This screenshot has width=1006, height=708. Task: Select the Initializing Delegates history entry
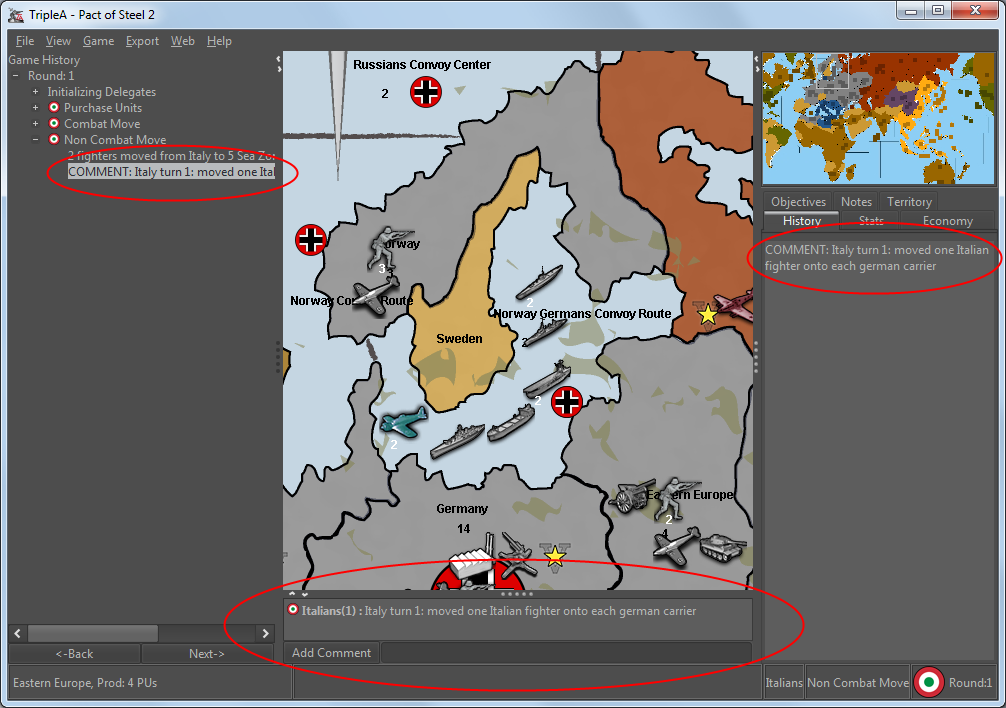(101, 92)
